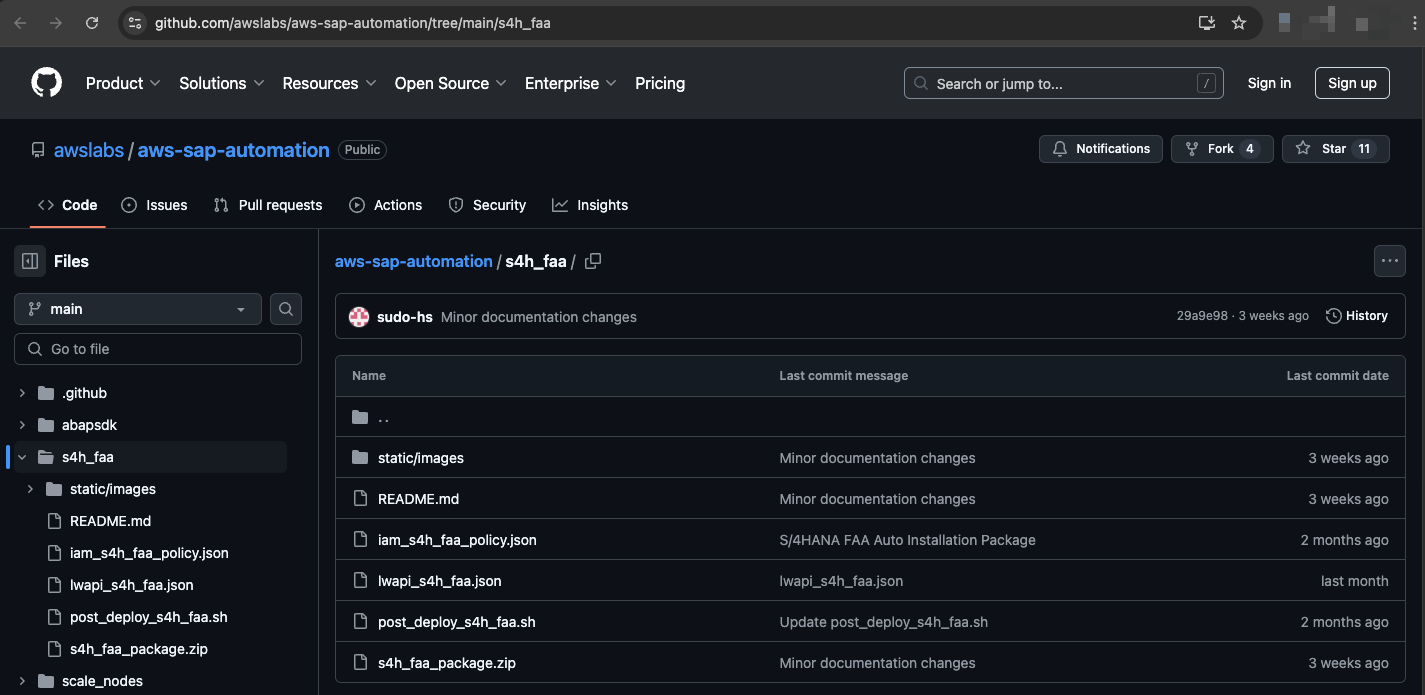
Task: Bookmark page with star icon in address bar
Action: [x=1239, y=23]
